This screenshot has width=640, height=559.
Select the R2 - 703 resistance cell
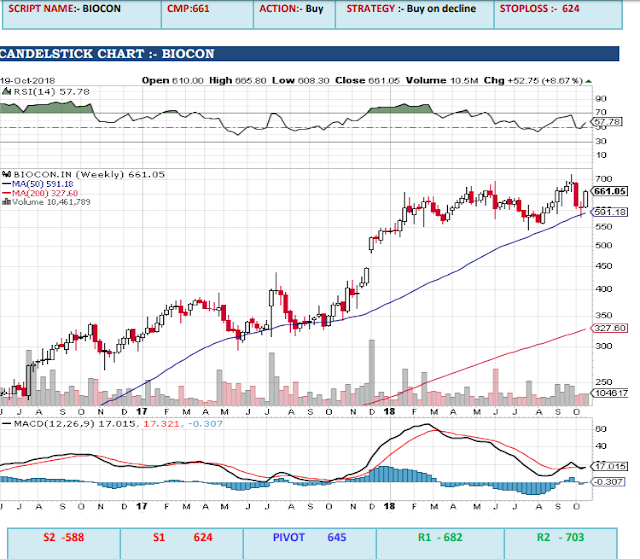pyautogui.click(x=561, y=543)
